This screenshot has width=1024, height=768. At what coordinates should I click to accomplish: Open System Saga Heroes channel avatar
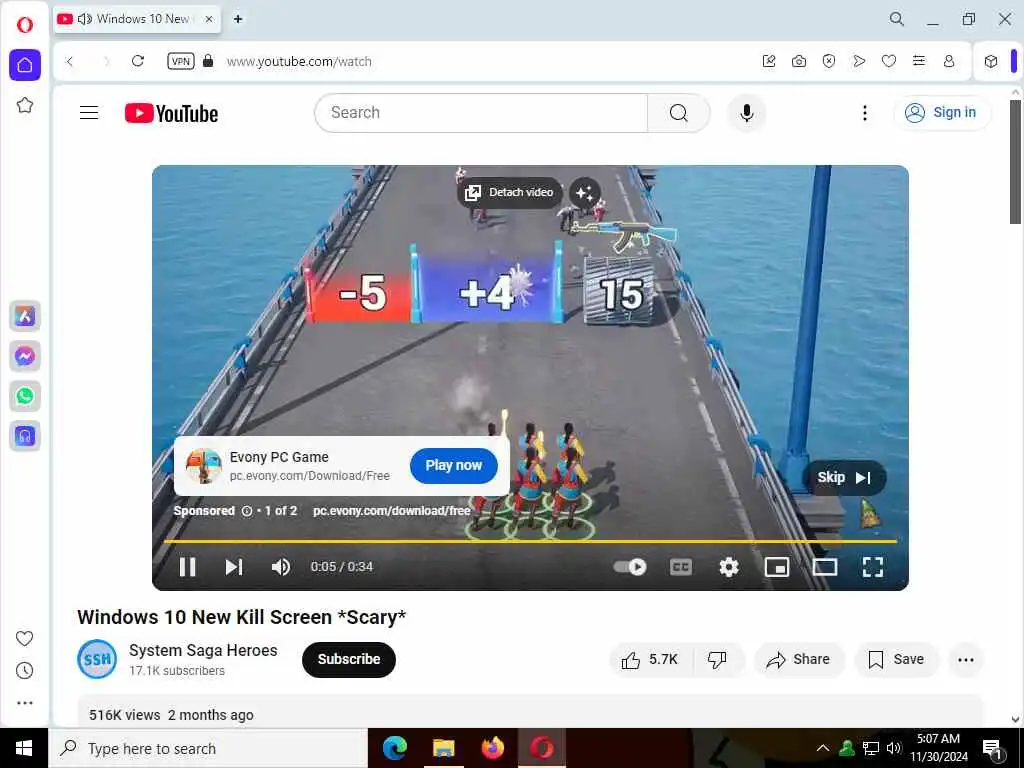click(97, 660)
